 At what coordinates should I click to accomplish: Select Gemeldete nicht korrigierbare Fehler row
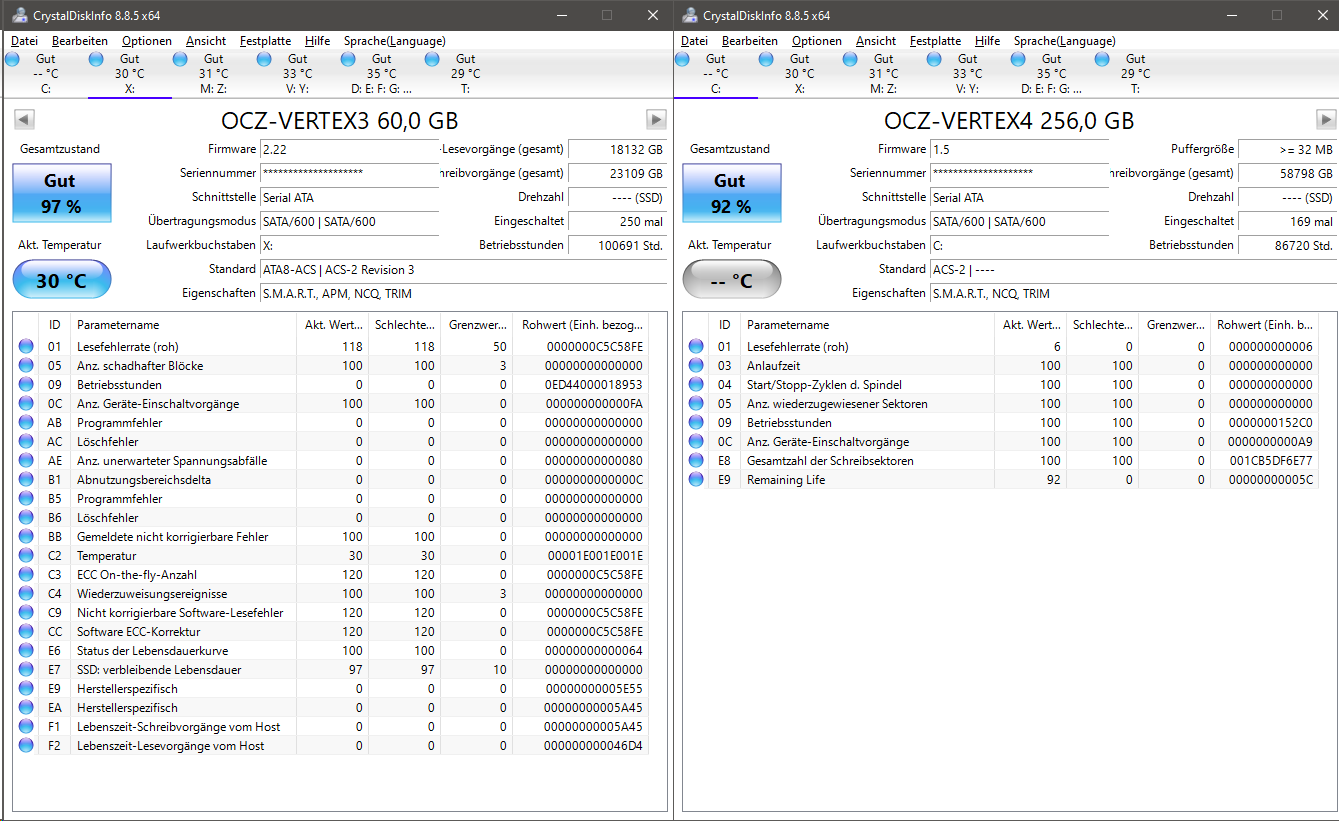click(332, 537)
